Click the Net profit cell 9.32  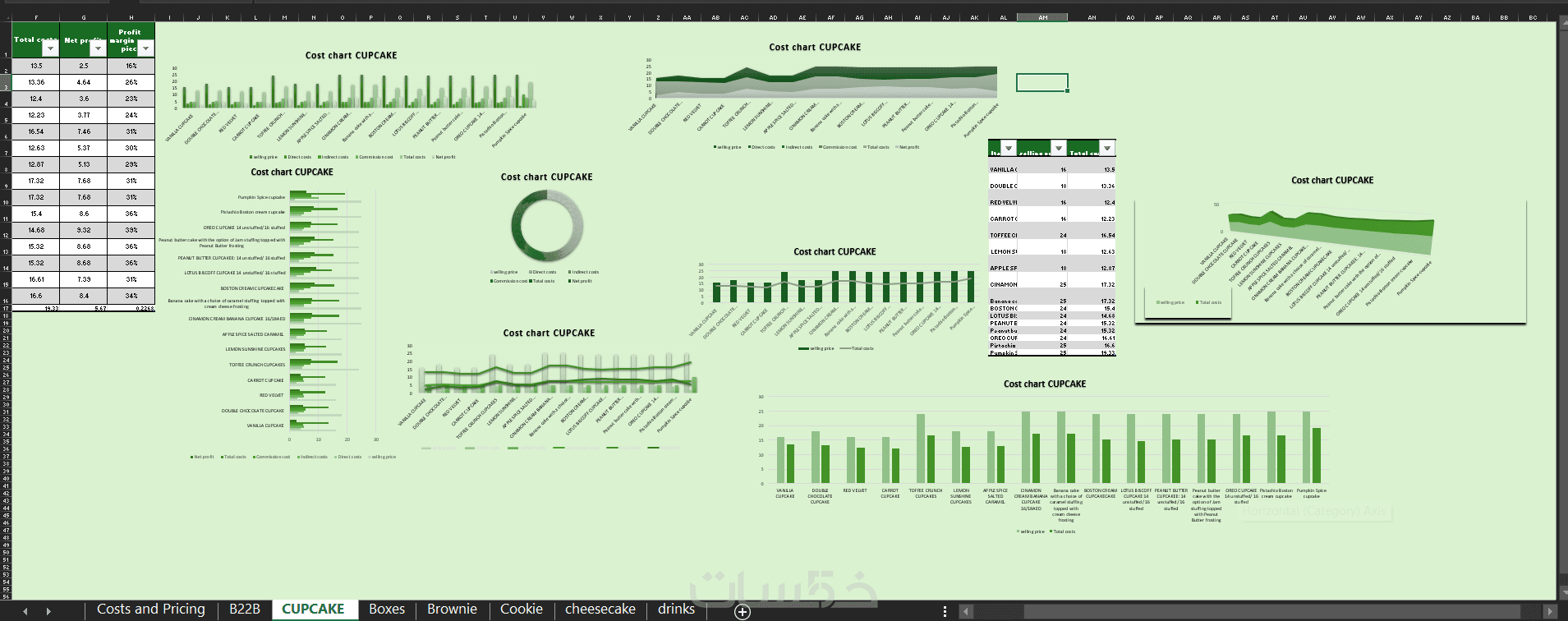tap(84, 230)
